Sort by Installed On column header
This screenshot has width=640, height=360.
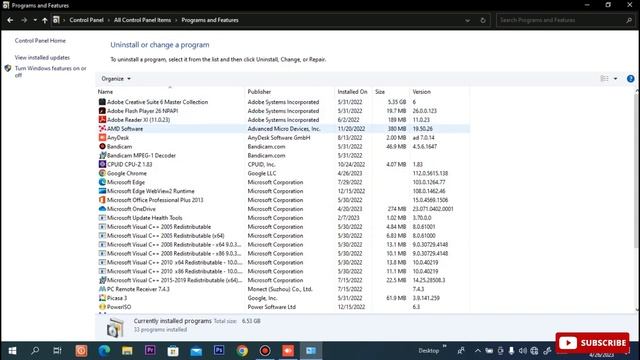coord(353,91)
